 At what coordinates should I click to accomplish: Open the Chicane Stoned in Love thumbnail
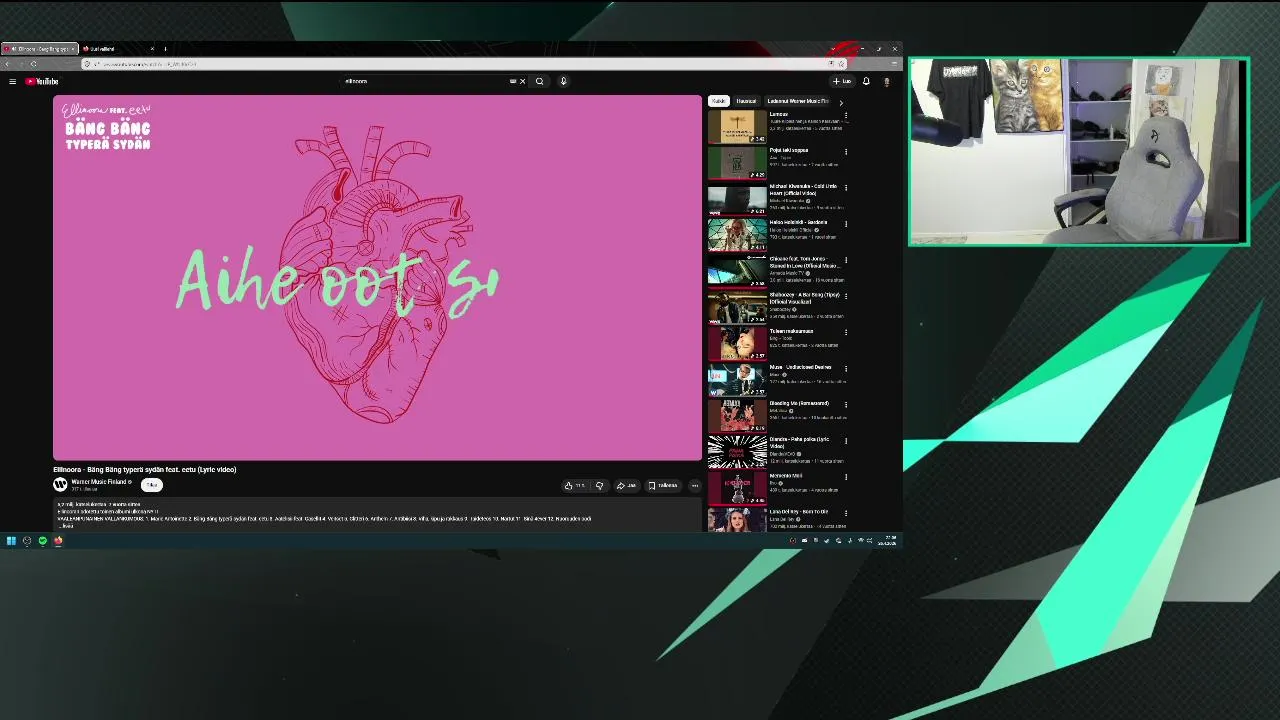pos(737,271)
